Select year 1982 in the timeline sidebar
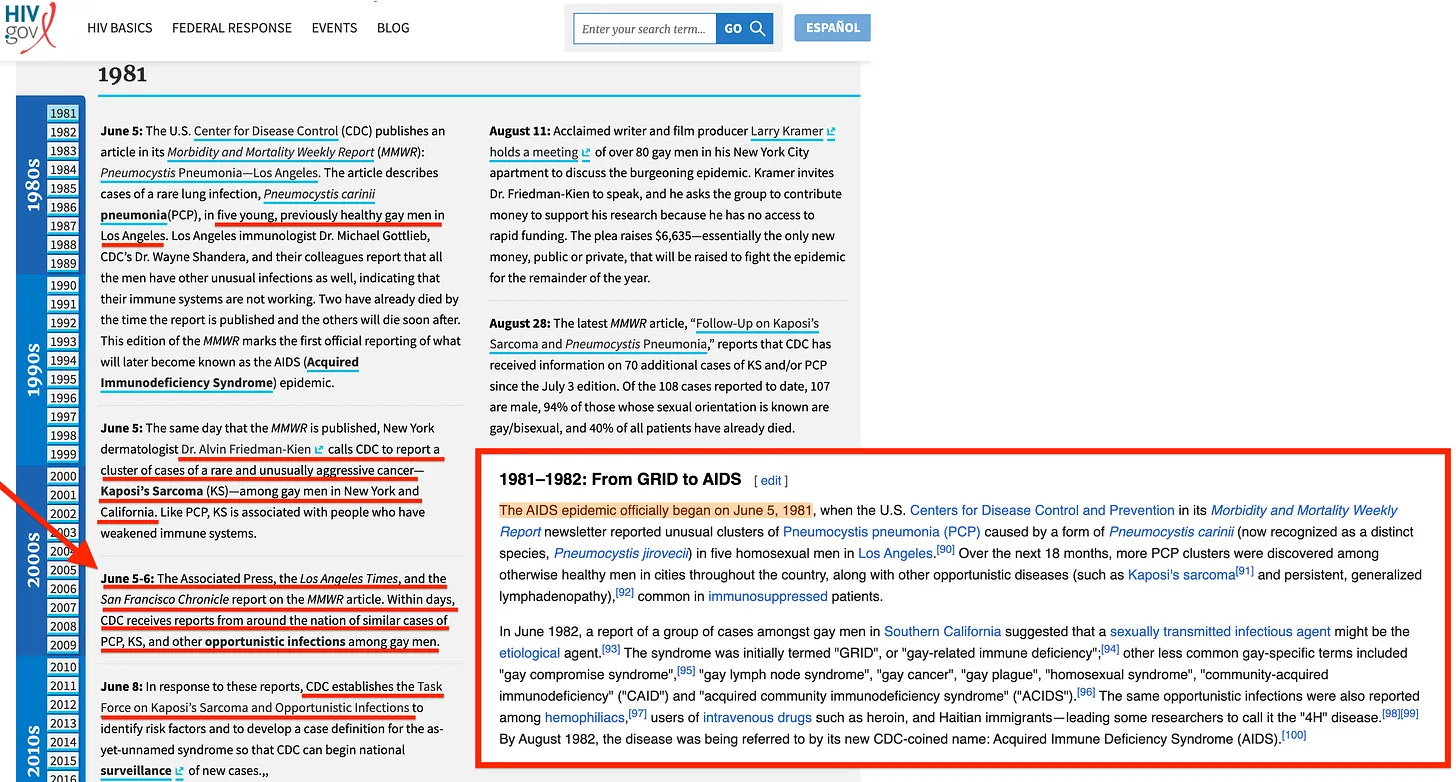 [x=63, y=132]
